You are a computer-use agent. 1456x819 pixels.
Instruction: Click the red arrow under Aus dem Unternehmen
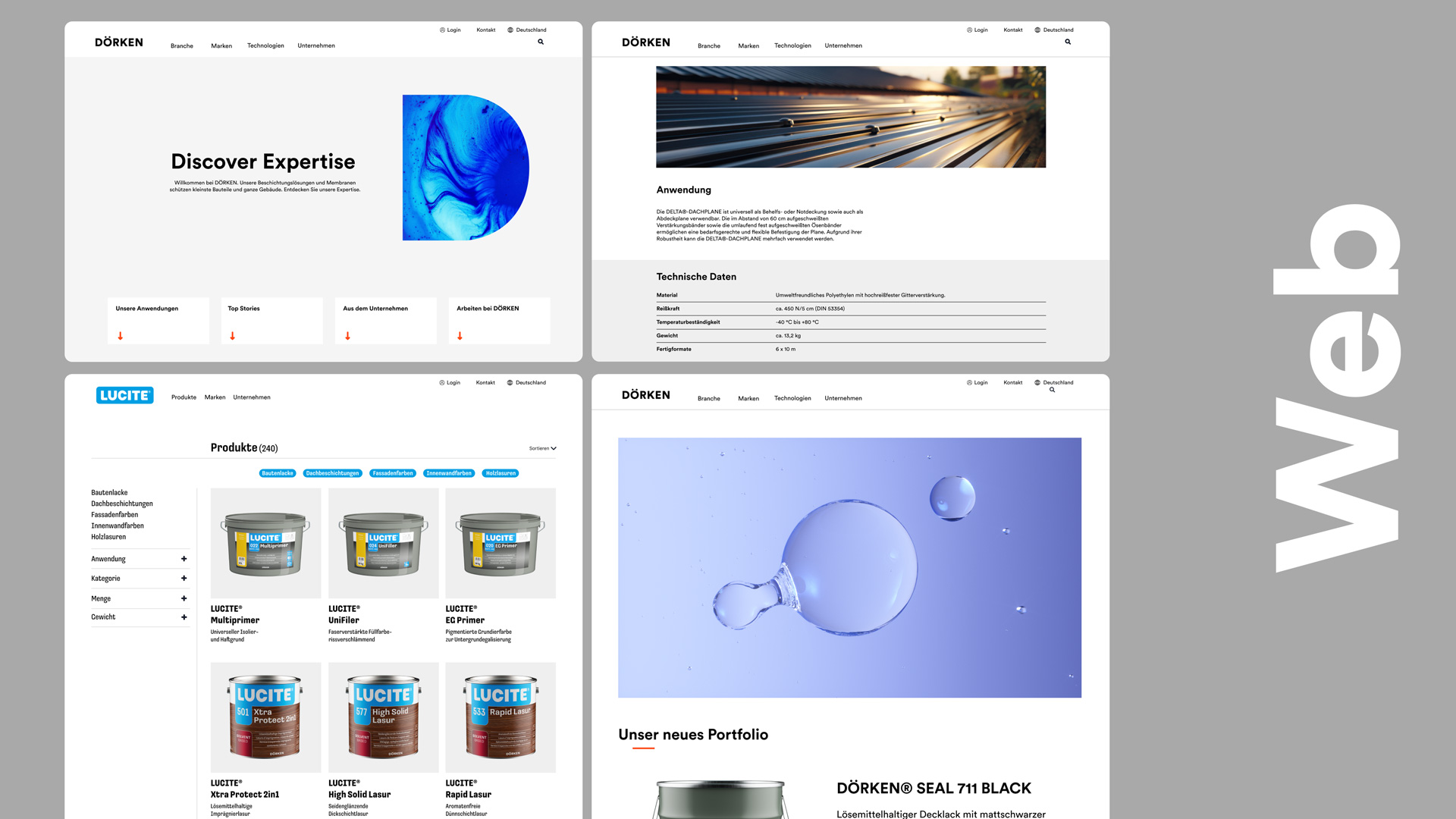pyautogui.click(x=347, y=335)
